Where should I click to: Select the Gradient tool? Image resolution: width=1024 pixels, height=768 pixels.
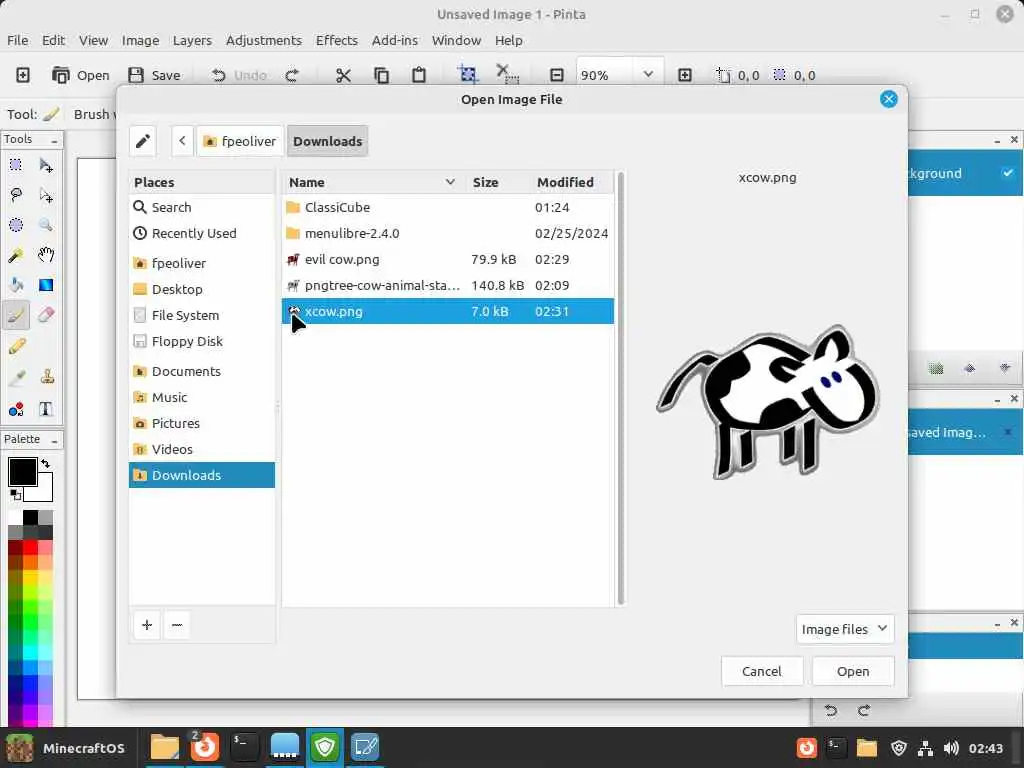tap(46, 285)
